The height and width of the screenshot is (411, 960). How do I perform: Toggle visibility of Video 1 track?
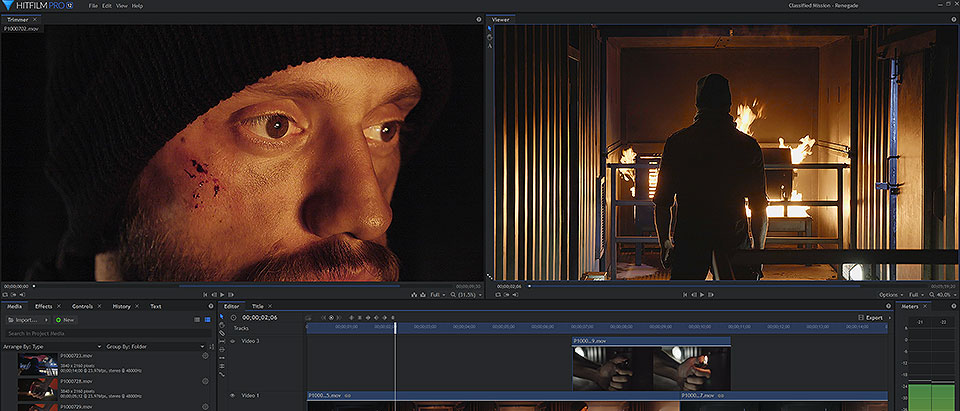pos(232,396)
